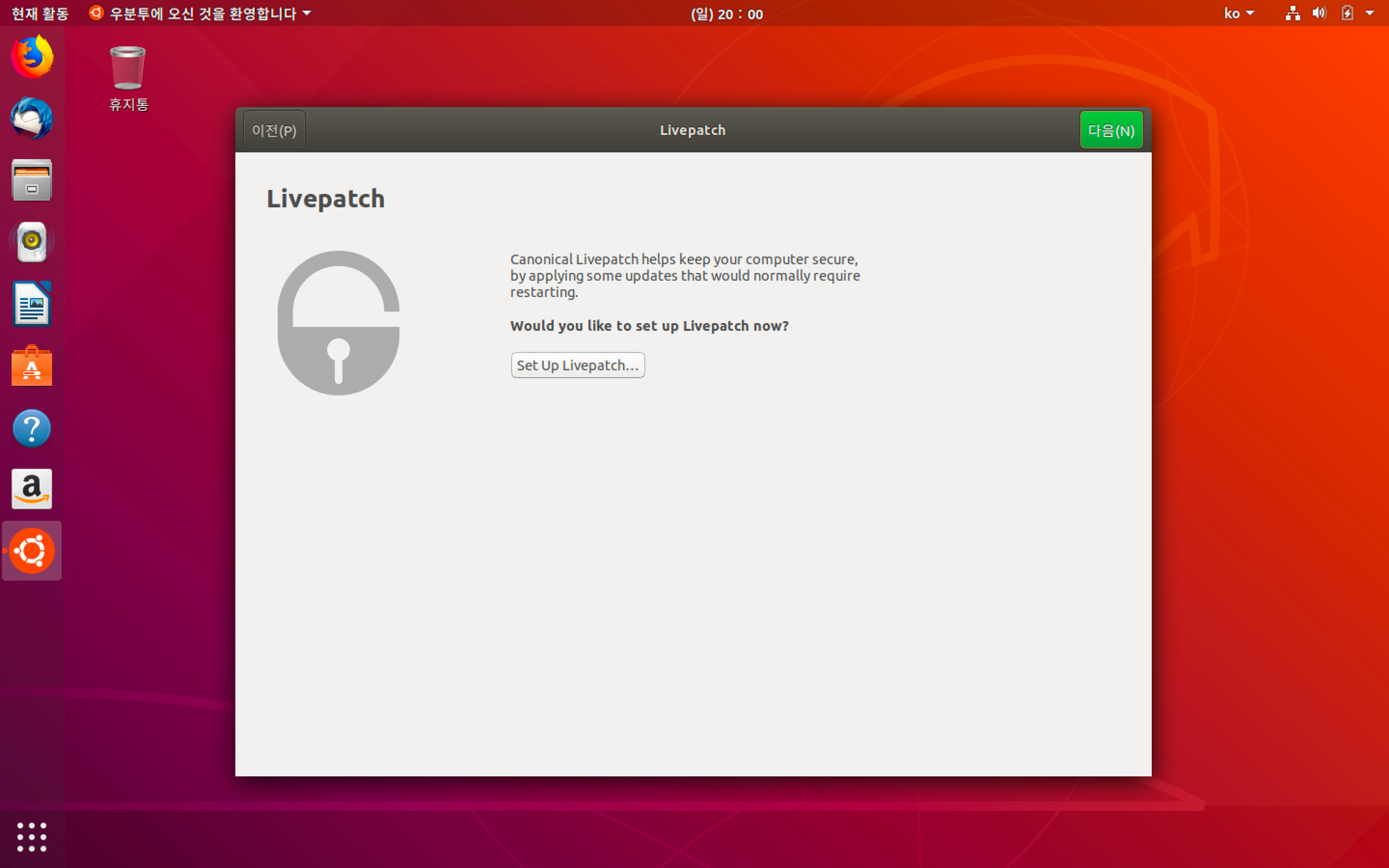Click the Ubuntu welcome app dock icon
This screenshot has height=868, width=1389.
pos(32,551)
